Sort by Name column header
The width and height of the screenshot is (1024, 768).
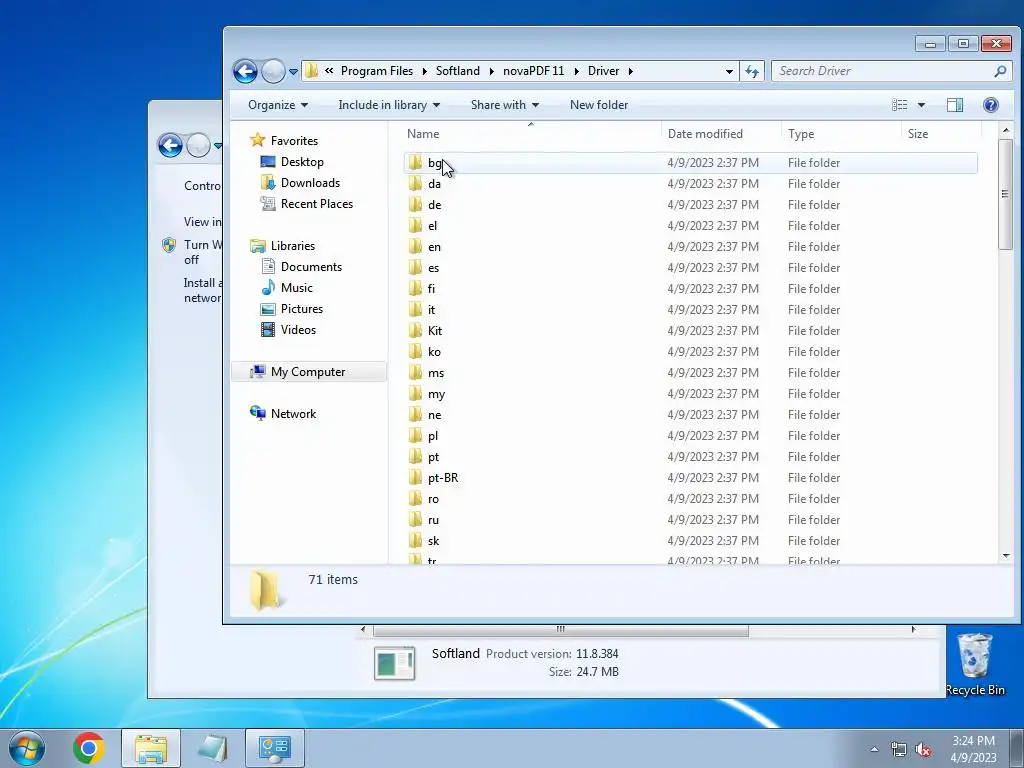pos(423,134)
